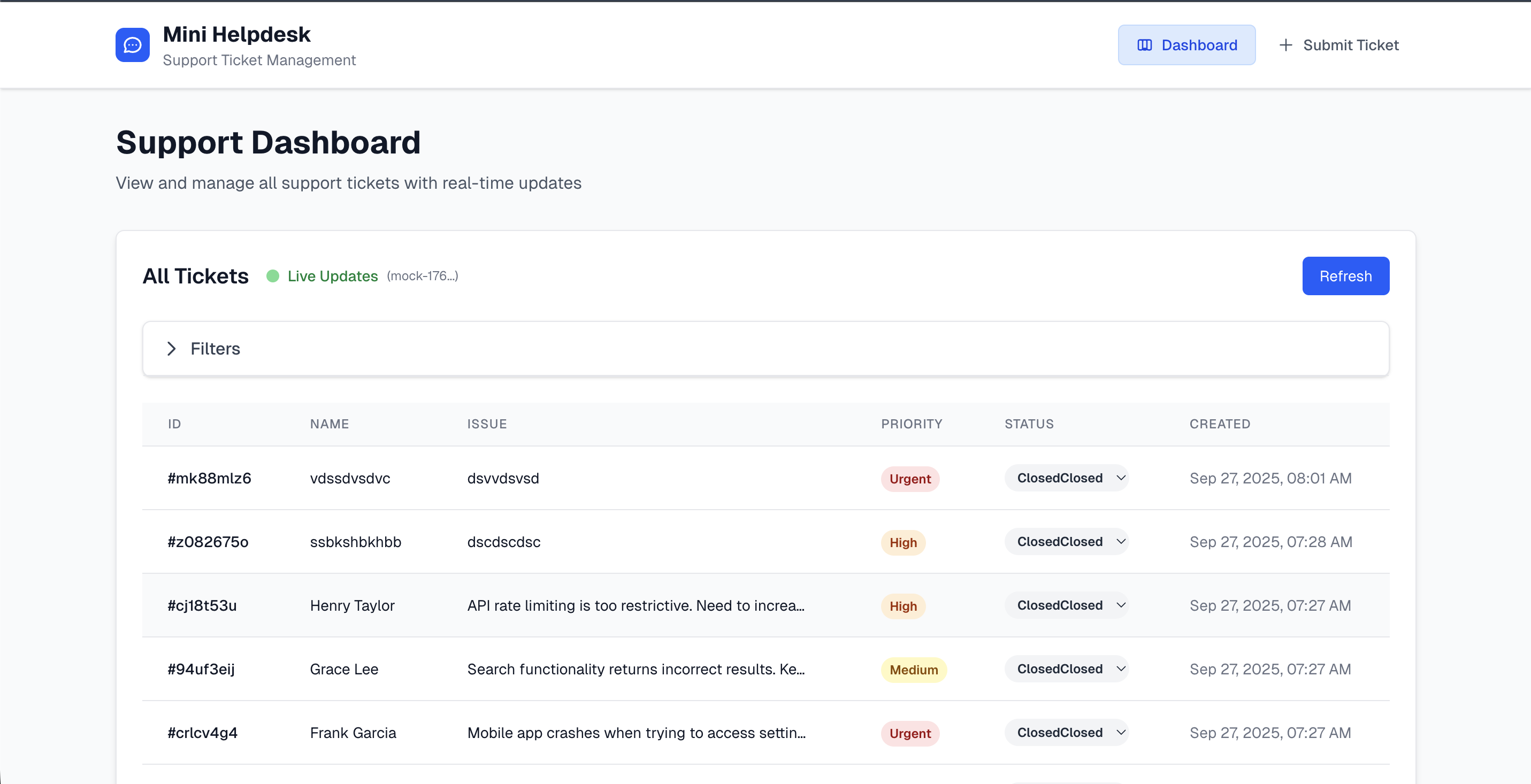
Task: Click the Dashboard columns icon
Action: tap(1144, 45)
